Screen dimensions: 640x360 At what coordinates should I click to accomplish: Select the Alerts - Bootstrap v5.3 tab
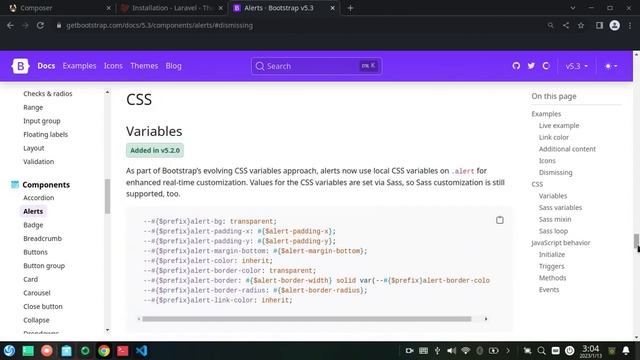tap(284, 8)
